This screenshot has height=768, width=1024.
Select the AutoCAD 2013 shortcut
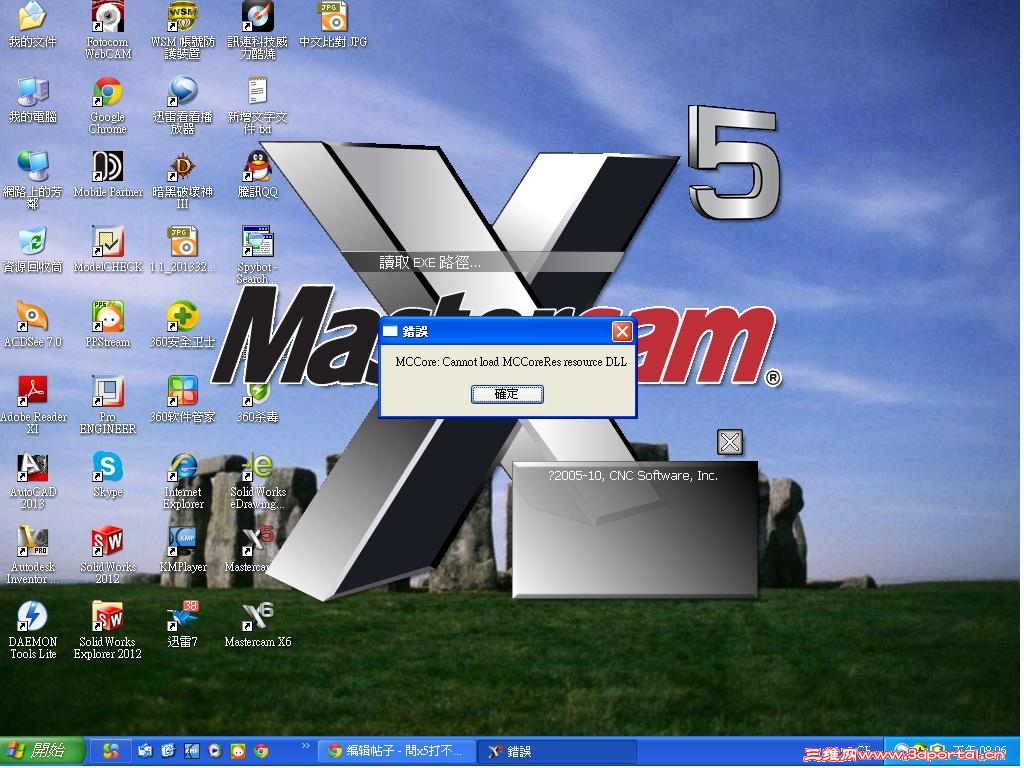point(32,481)
